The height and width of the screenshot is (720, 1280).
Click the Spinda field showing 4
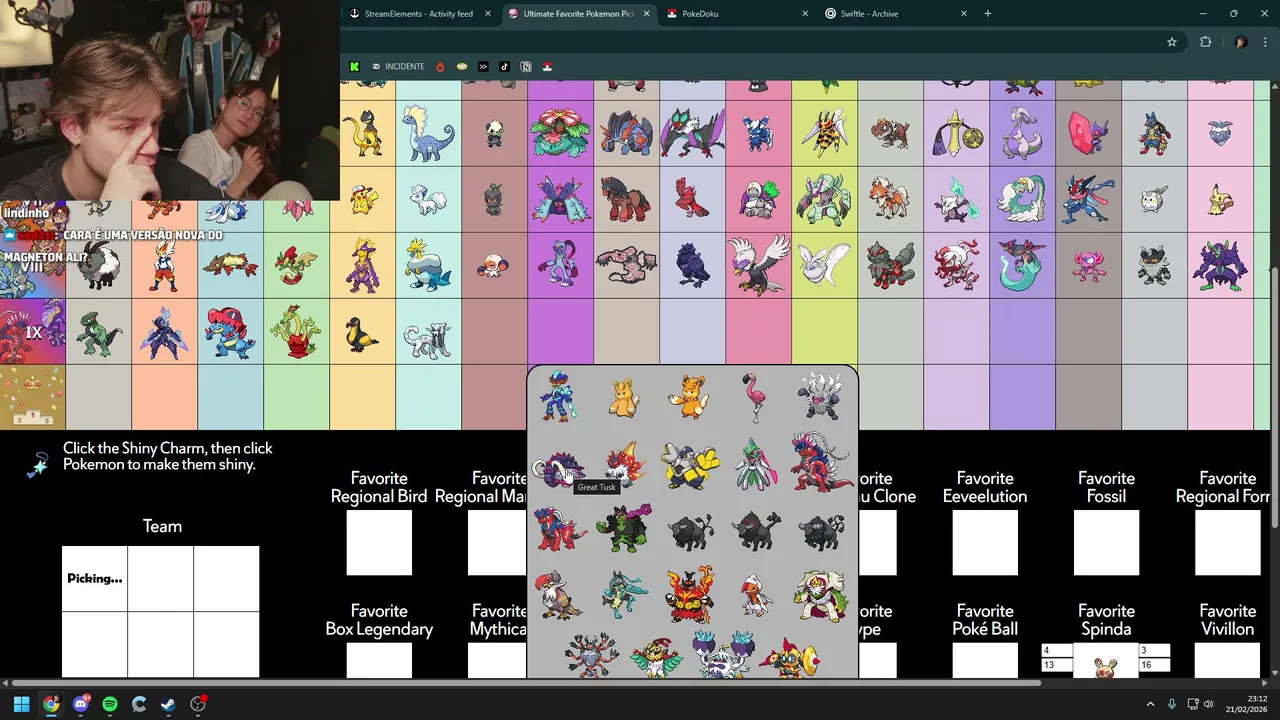click(1057, 650)
